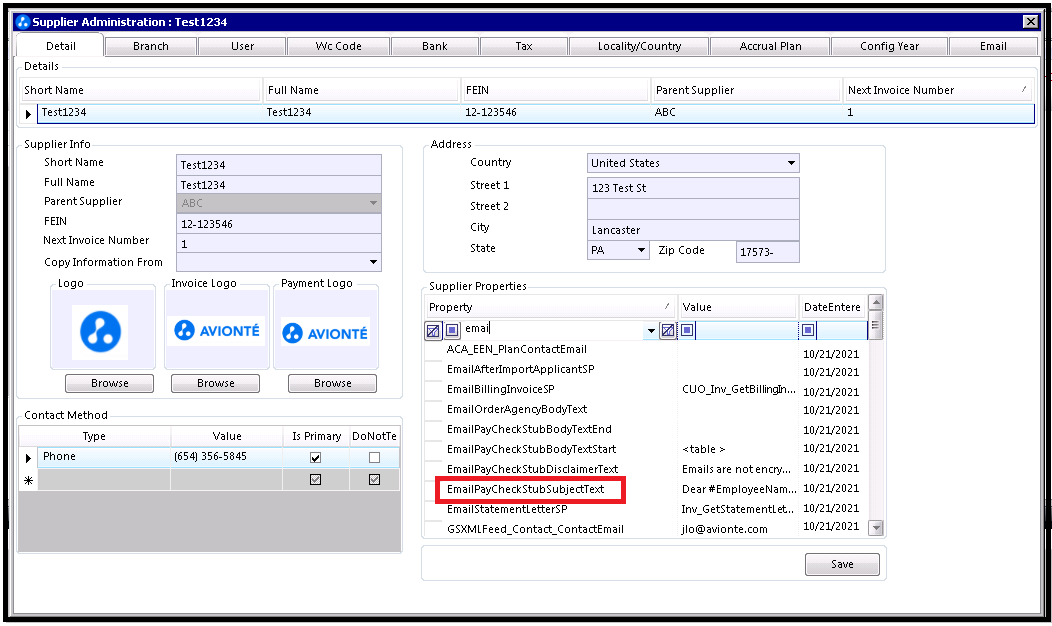Click the FEIN field in Supplier Info
The width and height of the screenshot is (1052, 626).
(278, 224)
